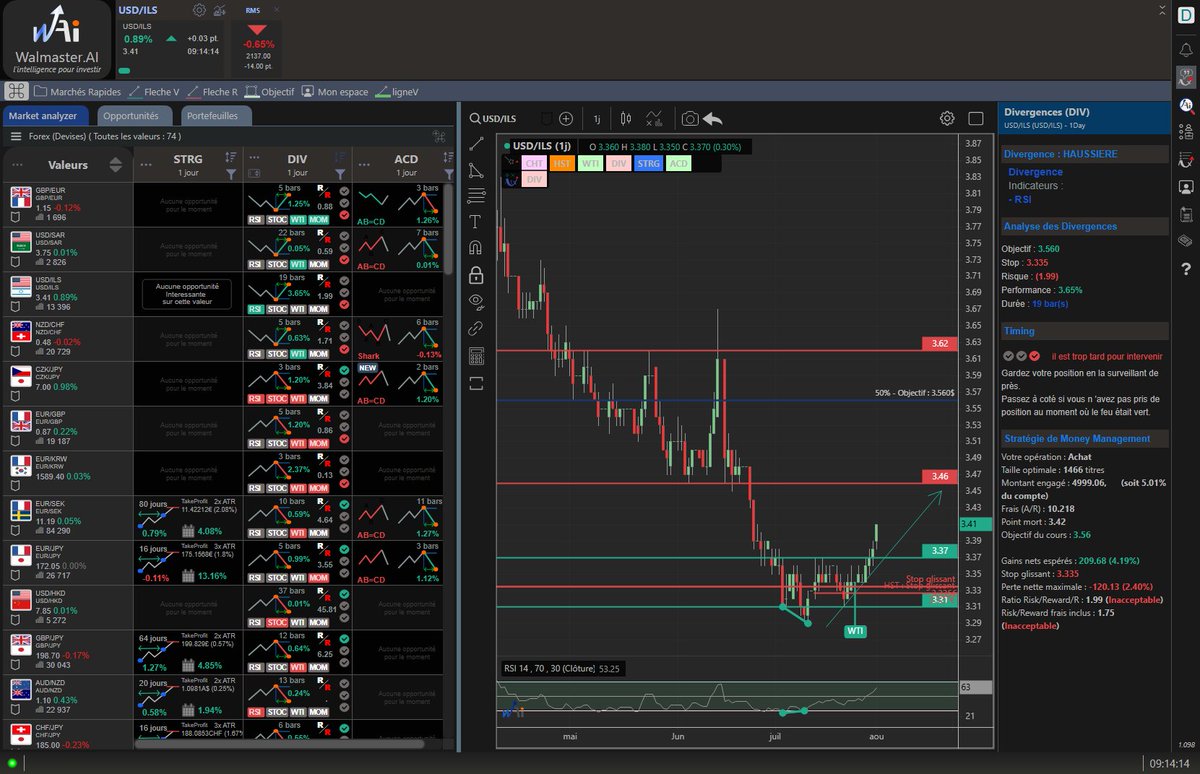
Task: Open Marchés Rapides folder
Action: tap(77, 91)
